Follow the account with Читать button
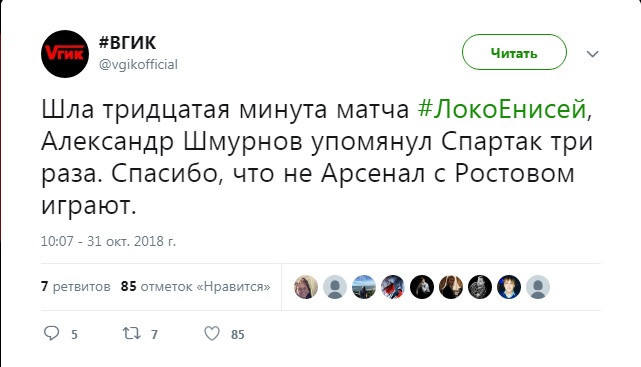The width and height of the screenshot is (641, 367). pos(514,52)
